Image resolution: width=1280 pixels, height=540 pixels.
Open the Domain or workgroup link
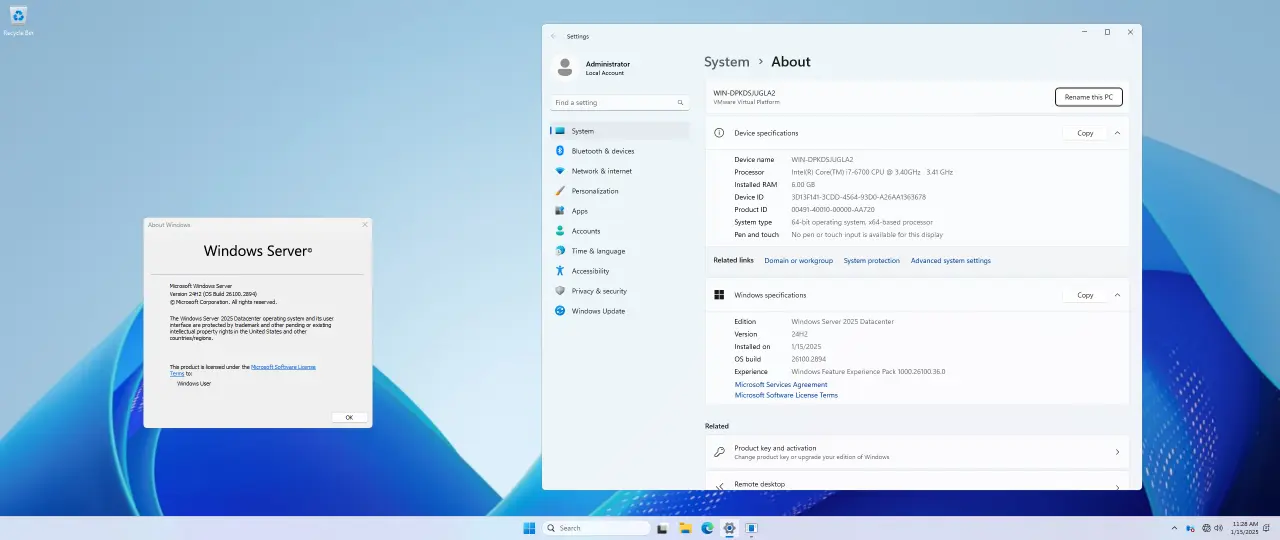point(798,261)
